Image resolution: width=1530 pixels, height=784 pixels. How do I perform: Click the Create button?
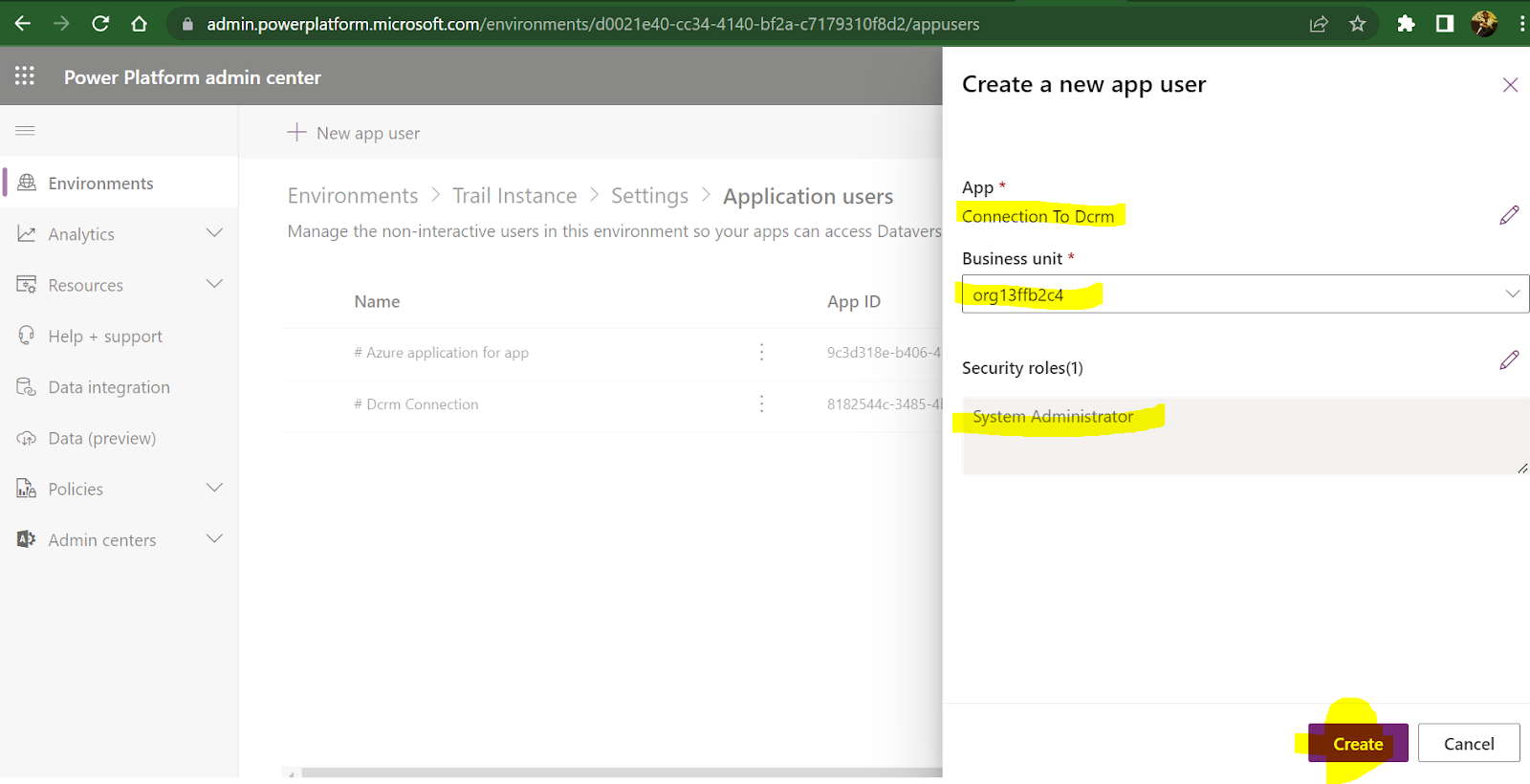(1358, 743)
